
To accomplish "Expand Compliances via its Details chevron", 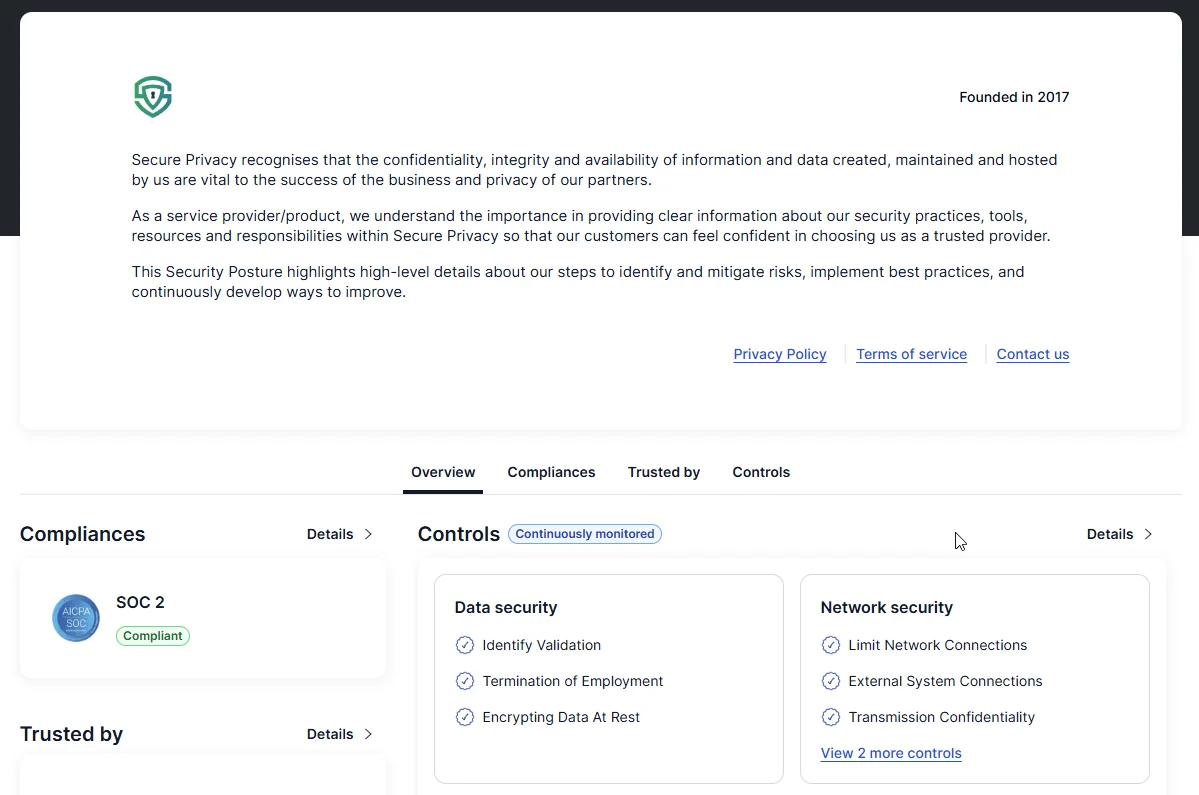I will pyautogui.click(x=340, y=534).
